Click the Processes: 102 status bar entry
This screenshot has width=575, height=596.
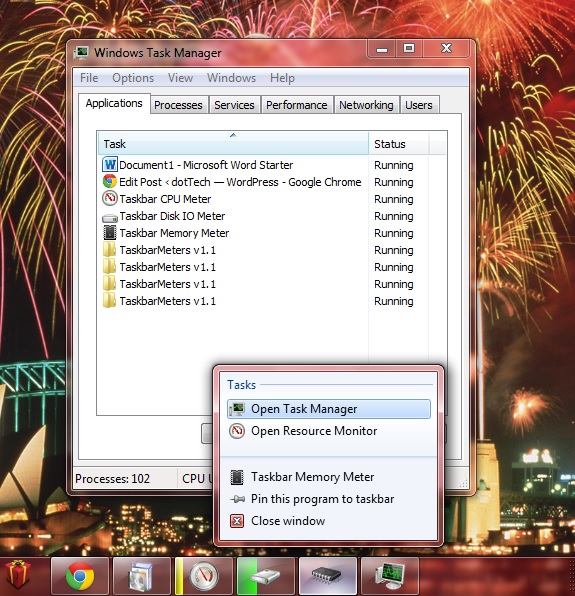pos(112,479)
